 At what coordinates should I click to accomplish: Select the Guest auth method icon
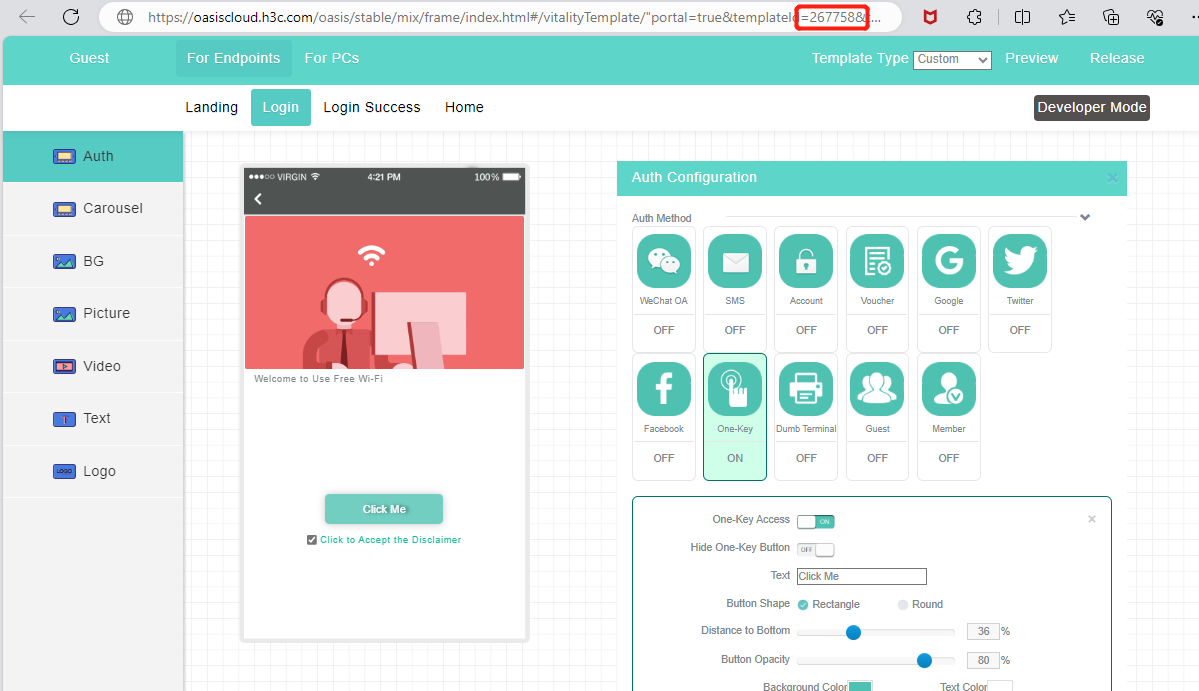coord(877,389)
